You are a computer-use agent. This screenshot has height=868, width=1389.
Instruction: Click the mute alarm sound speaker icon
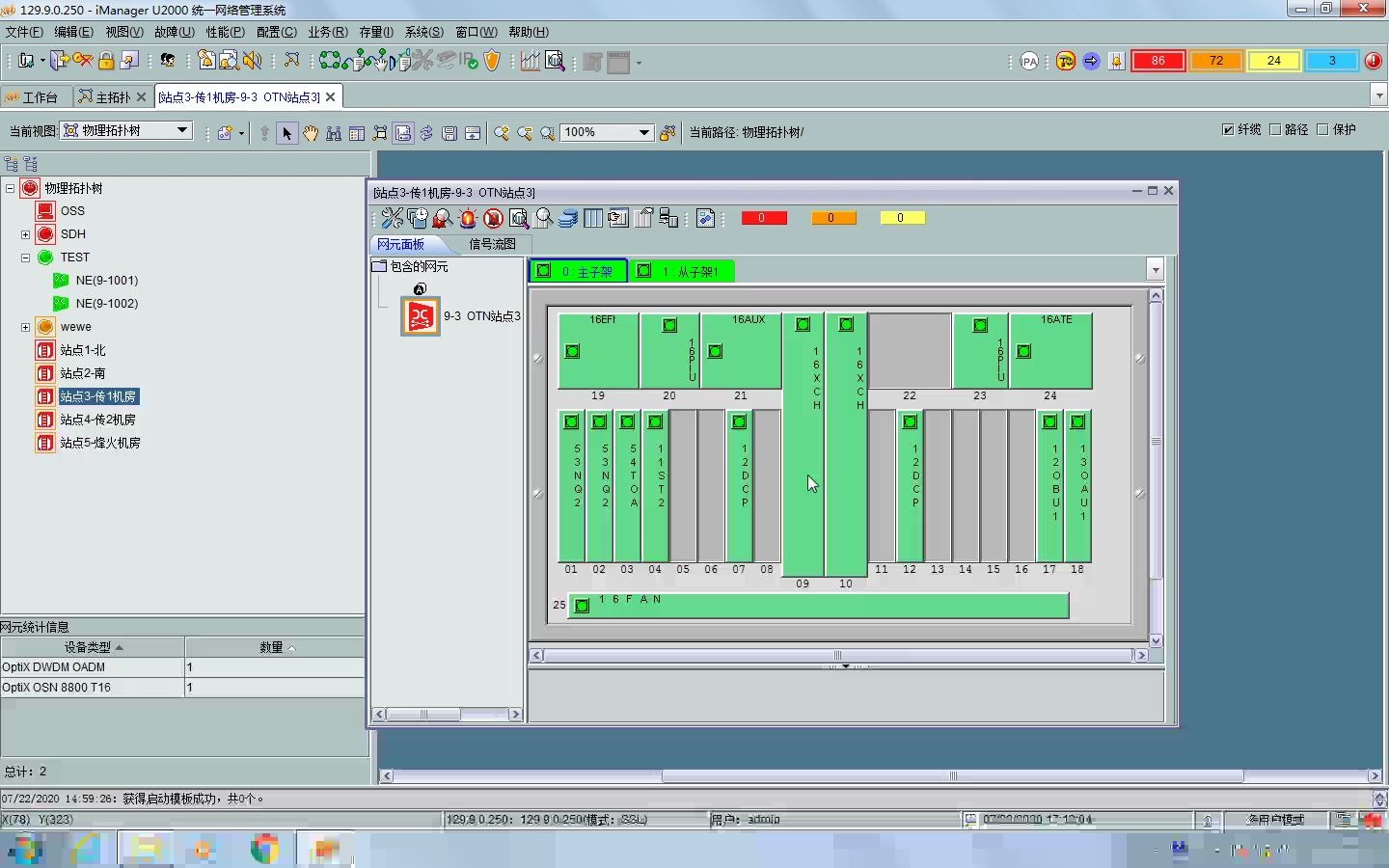coord(253,61)
